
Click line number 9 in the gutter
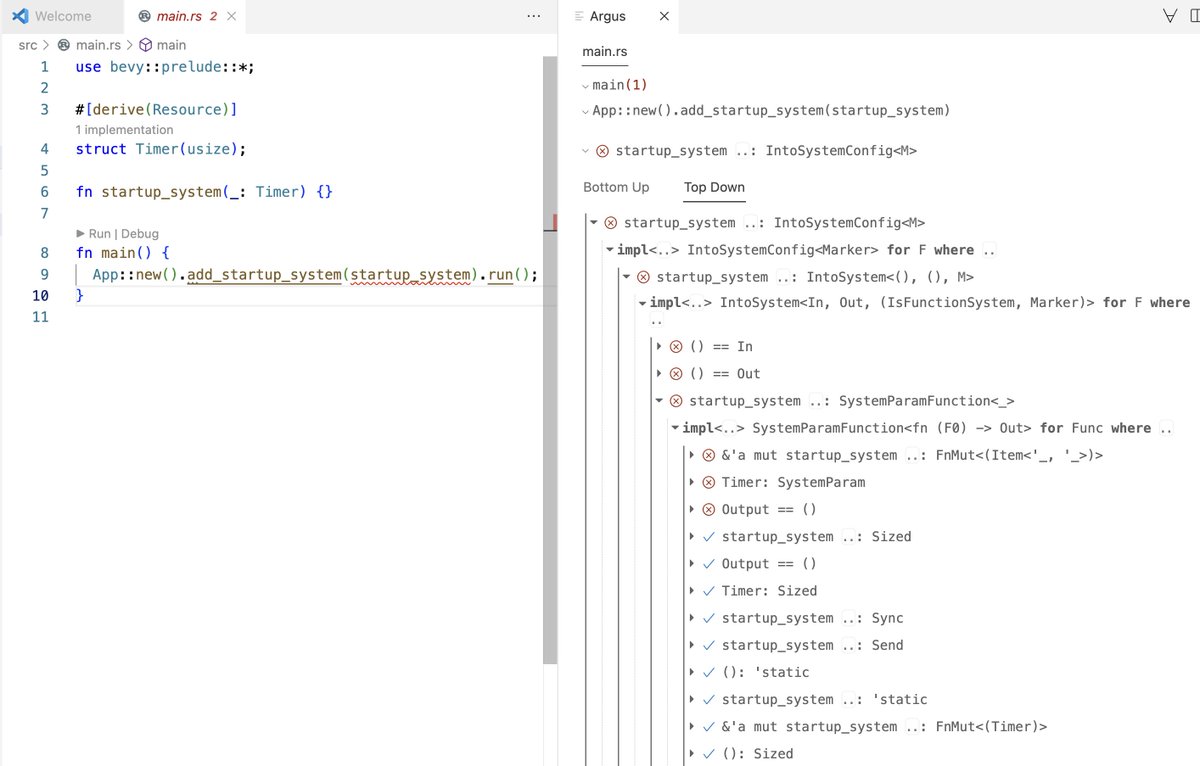(45, 274)
